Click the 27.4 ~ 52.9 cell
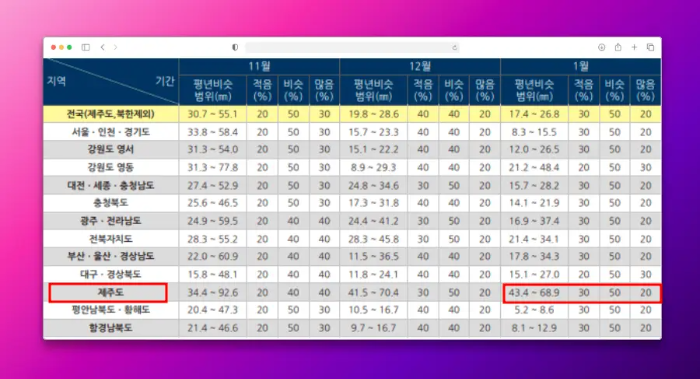Screen dimensions: 700x379 (x=212, y=185)
